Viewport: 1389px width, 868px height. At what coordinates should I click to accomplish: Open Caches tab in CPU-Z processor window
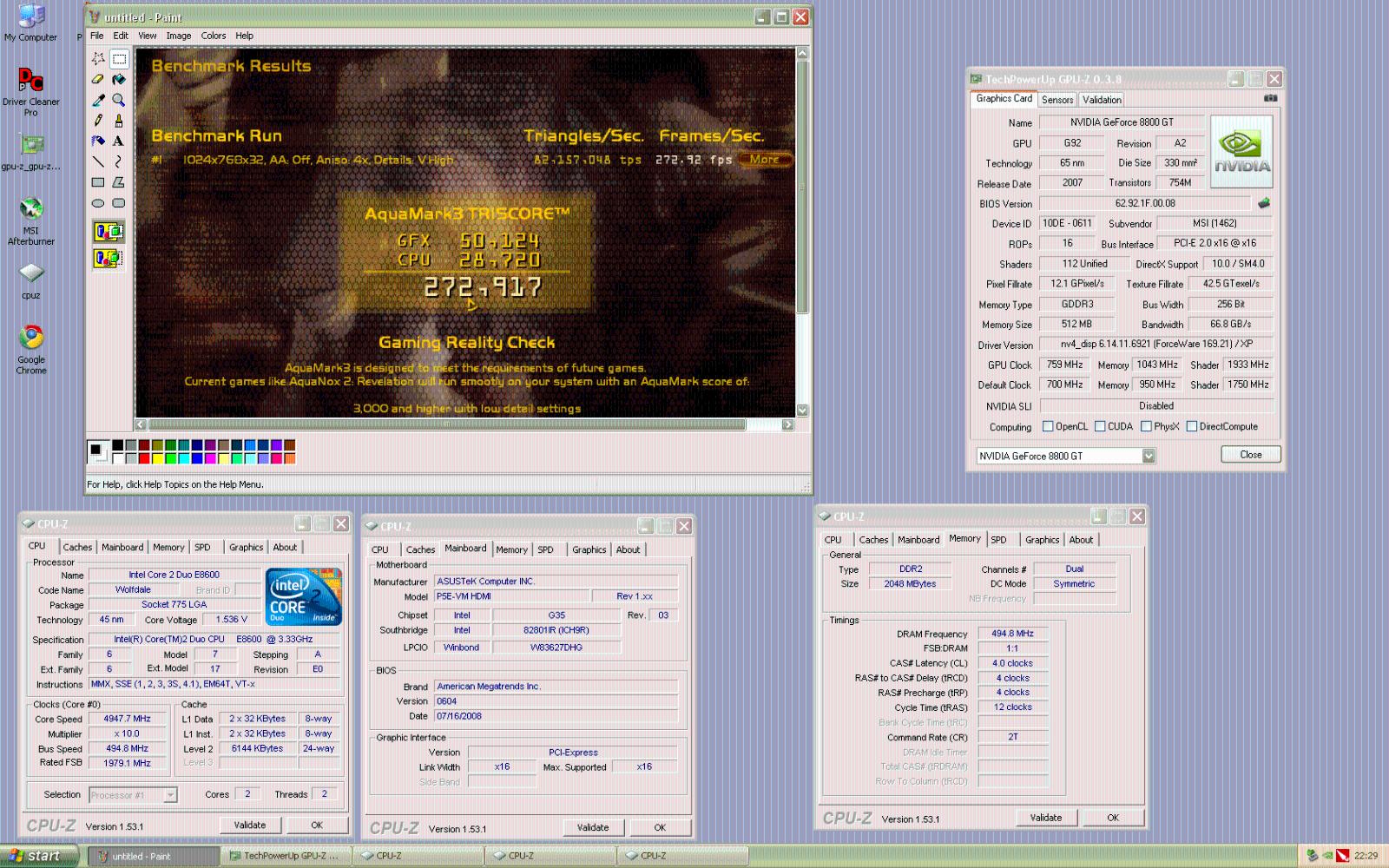point(77,547)
